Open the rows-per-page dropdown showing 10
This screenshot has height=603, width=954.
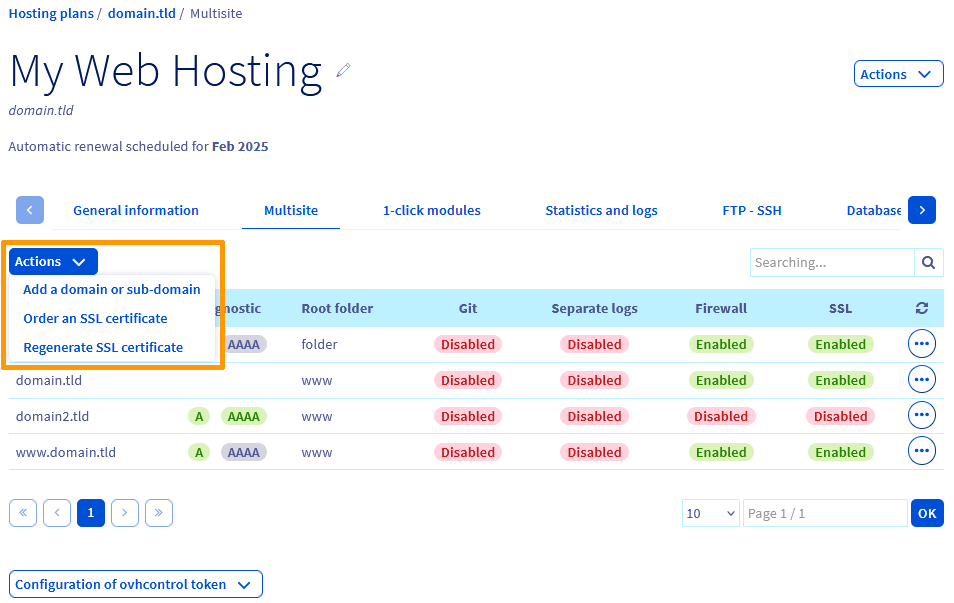(x=710, y=513)
